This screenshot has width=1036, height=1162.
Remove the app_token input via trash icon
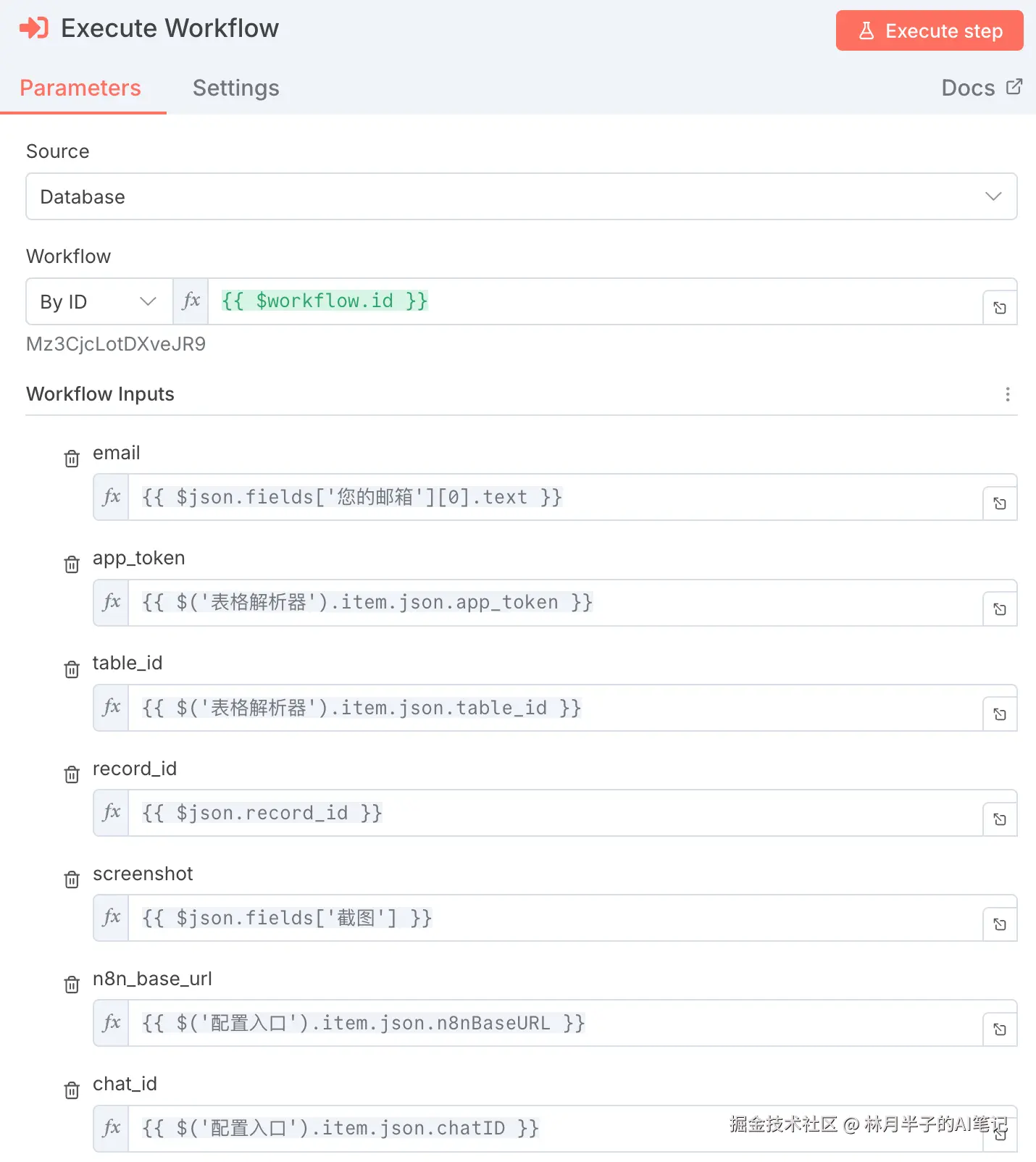tap(72, 564)
